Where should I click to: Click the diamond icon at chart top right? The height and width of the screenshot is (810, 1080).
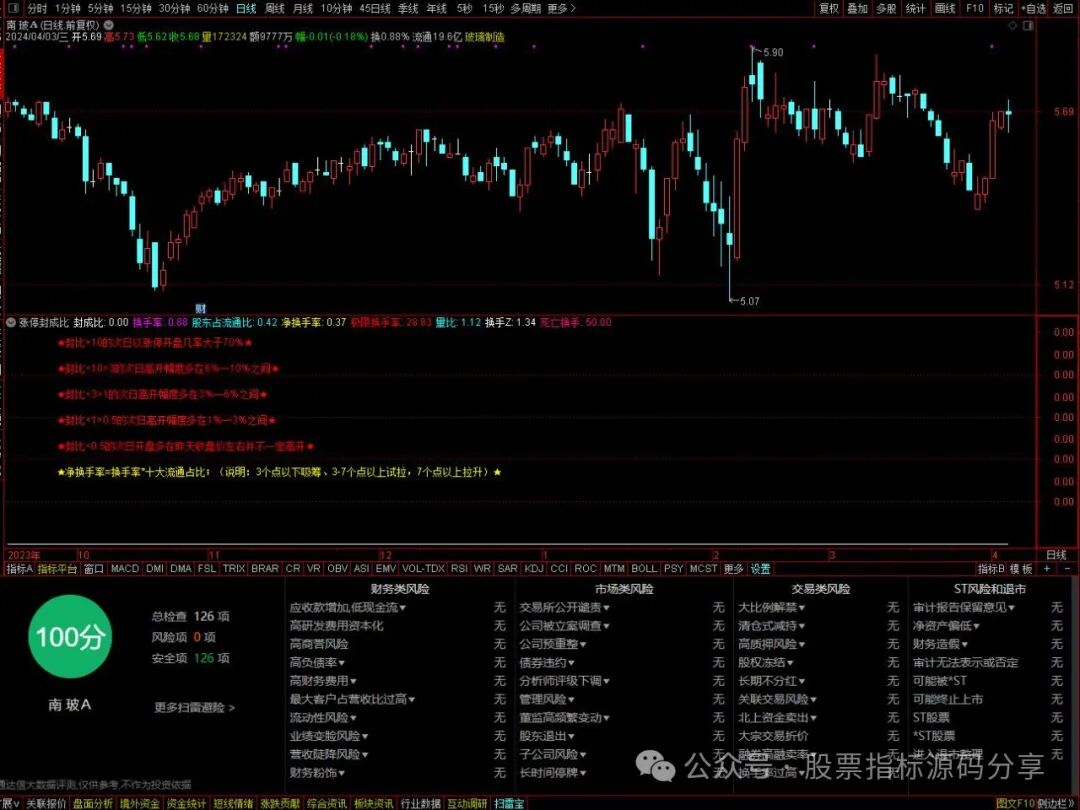[x=1012, y=25]
